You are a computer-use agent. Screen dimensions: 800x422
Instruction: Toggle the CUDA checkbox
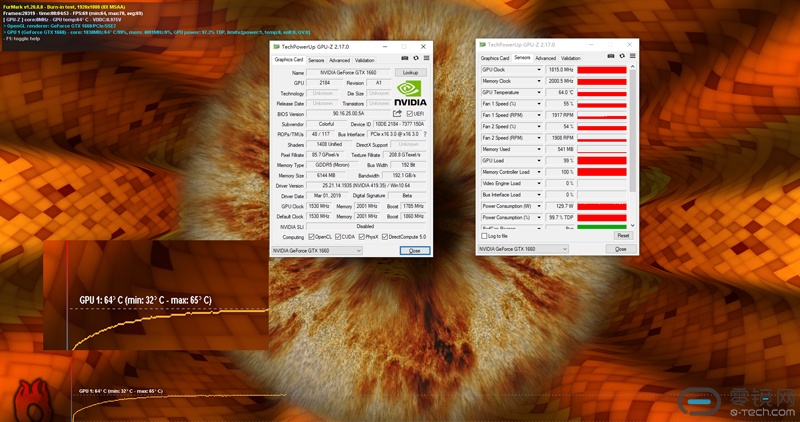click(338, 237)
